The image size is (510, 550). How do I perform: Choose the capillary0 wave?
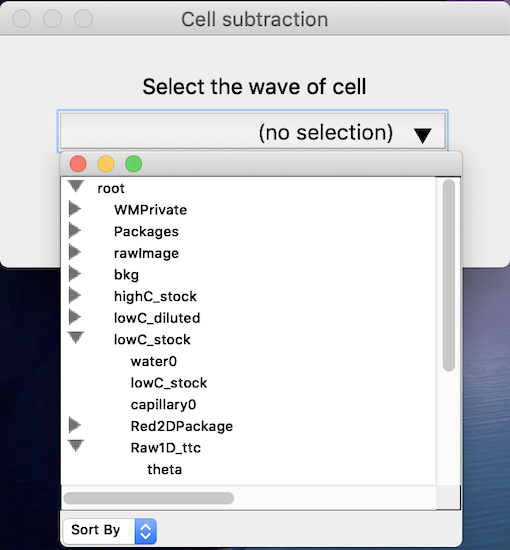[163, 405]
